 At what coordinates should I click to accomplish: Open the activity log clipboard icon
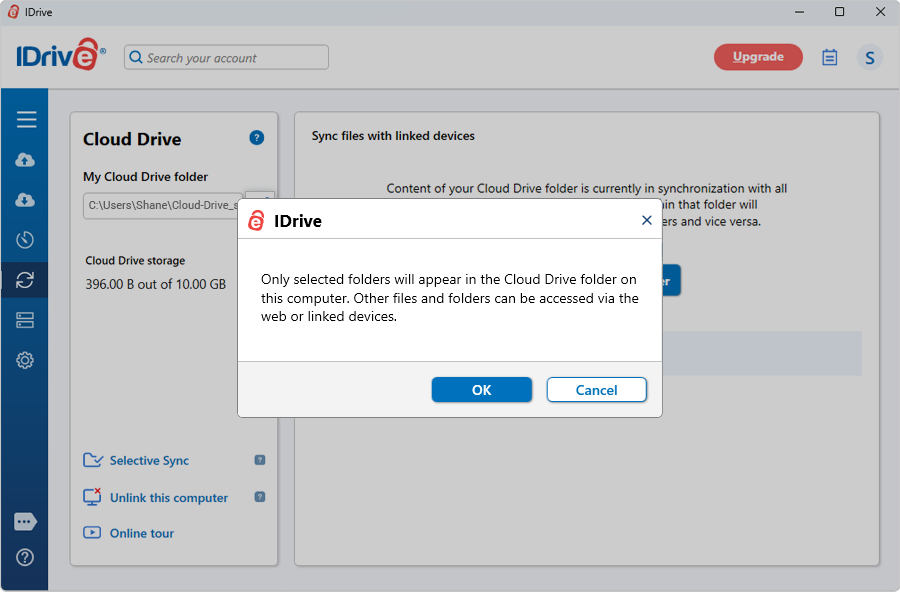click(x=829, y=57)
